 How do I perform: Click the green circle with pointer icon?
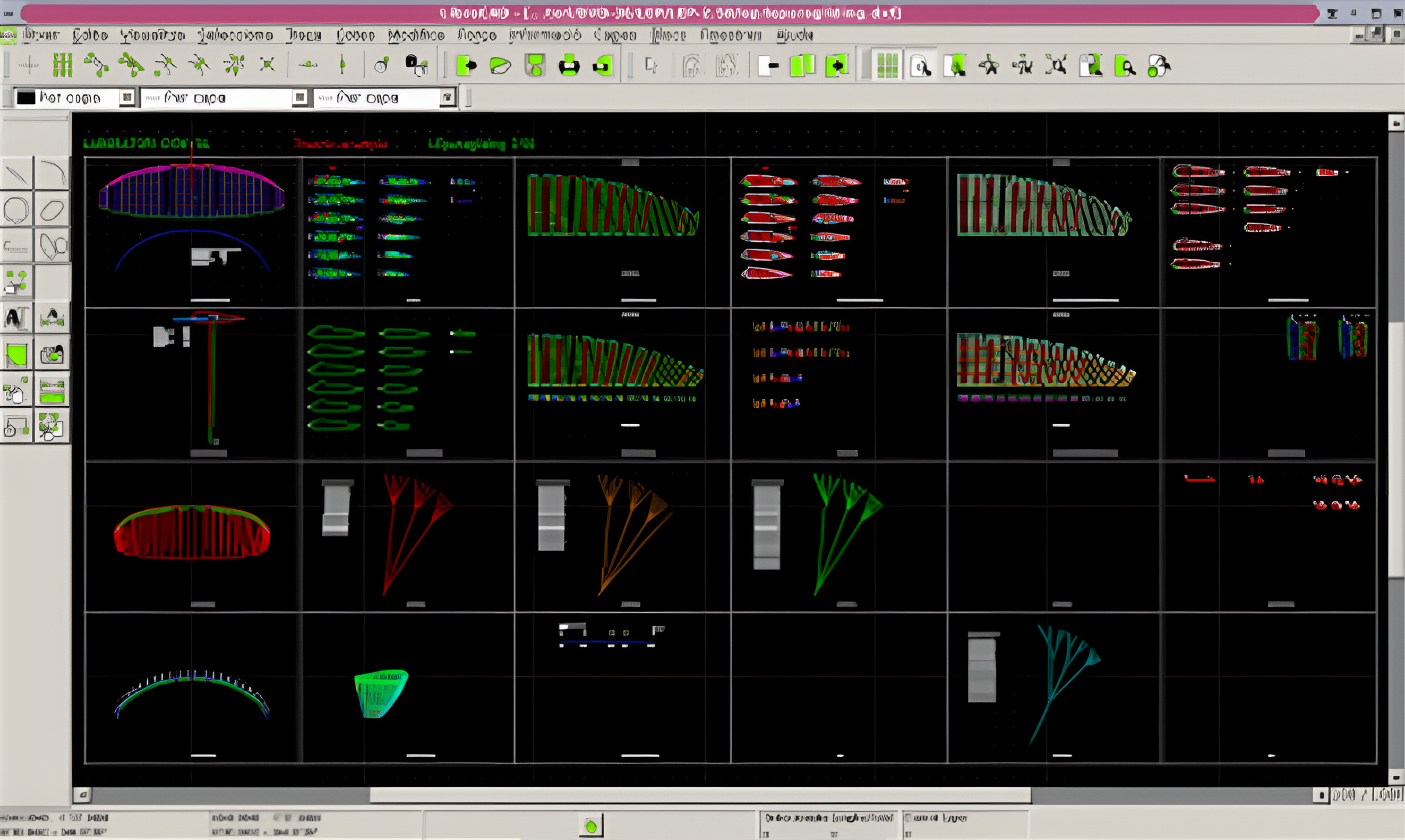tap(1158, 66)
